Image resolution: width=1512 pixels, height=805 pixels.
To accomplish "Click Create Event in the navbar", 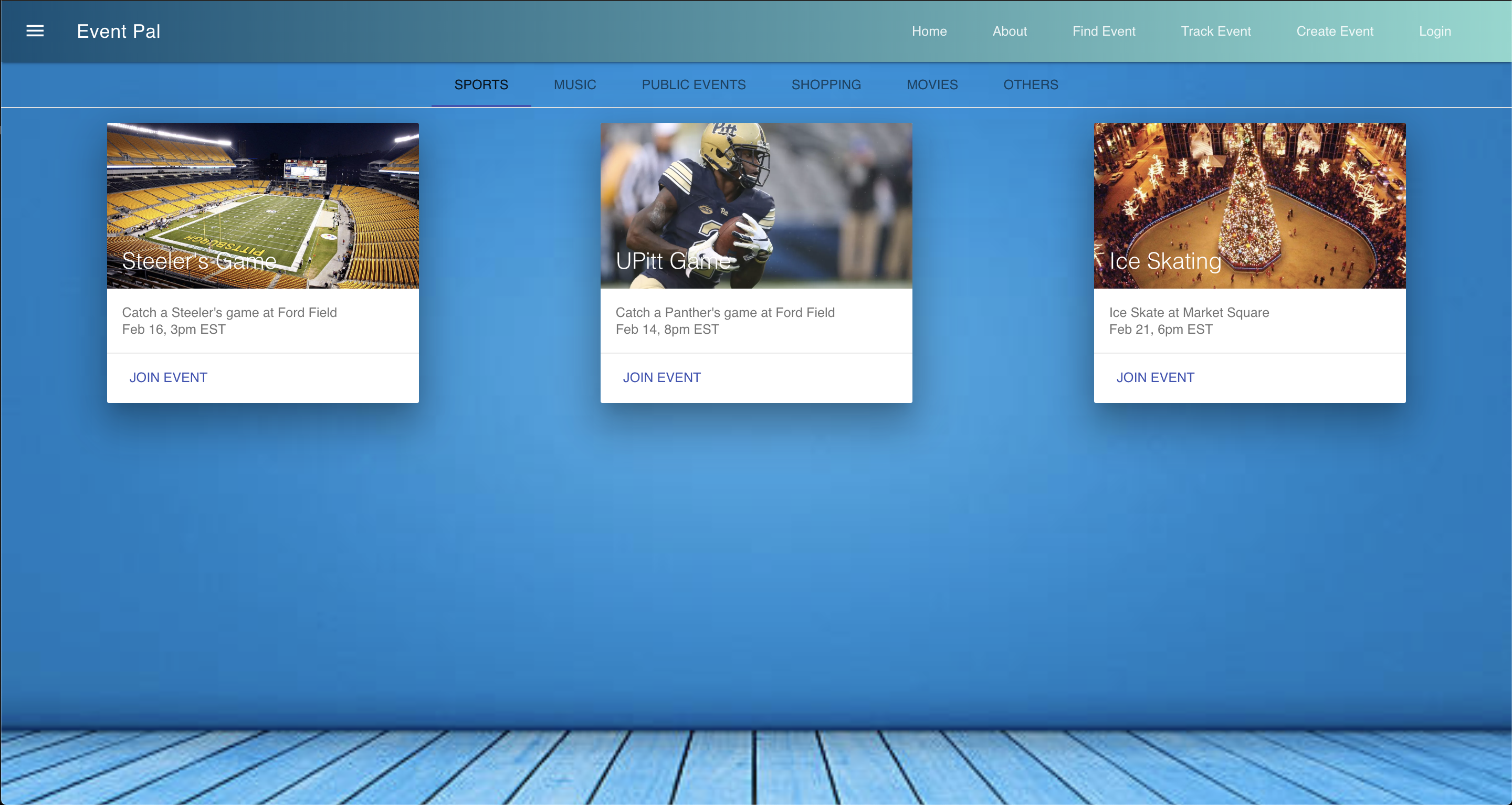I will (x=1335, y=31).
